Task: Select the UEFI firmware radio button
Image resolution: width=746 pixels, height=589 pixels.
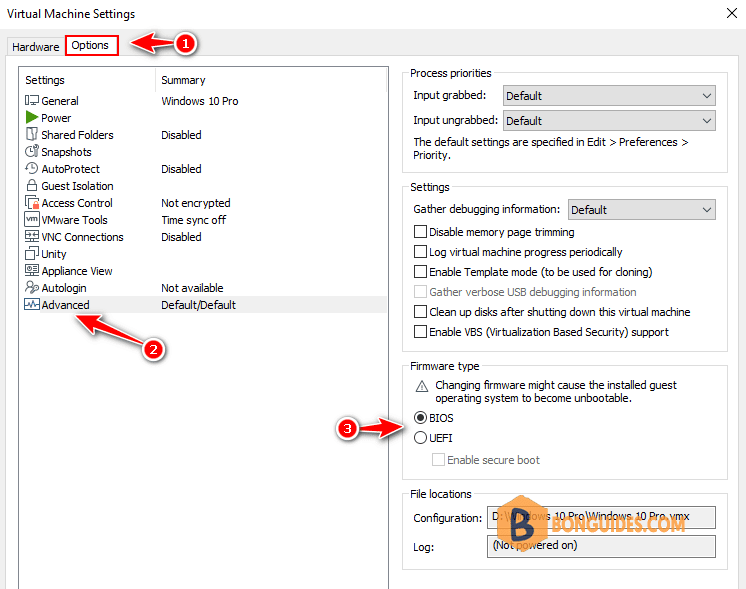Action: [x=420, y=438]
